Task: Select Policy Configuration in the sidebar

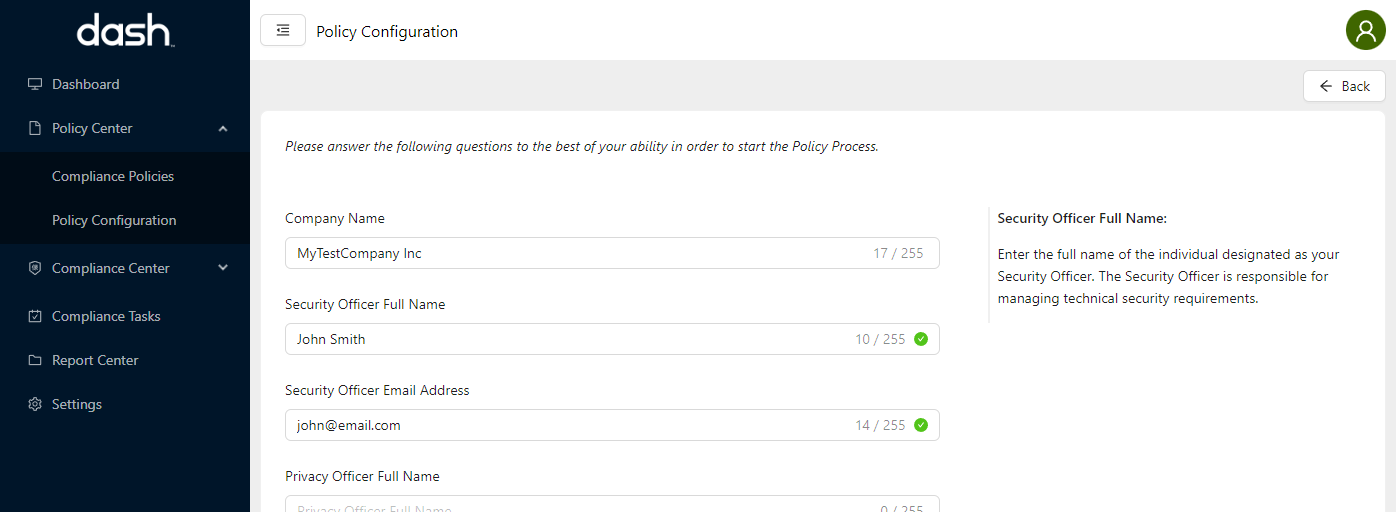Action: click(114, 220)
